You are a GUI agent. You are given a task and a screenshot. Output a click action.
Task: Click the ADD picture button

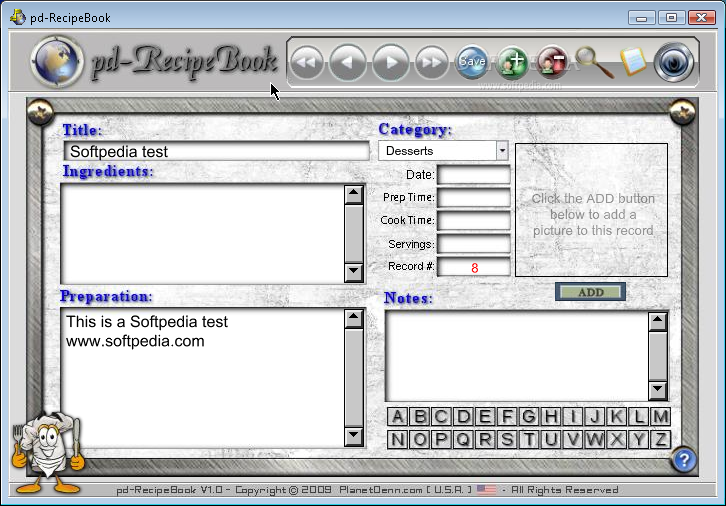590,292
